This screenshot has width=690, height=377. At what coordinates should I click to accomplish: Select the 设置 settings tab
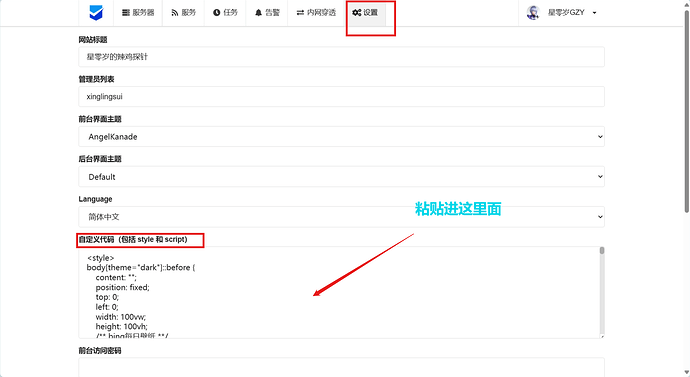[x=365, y=13]
